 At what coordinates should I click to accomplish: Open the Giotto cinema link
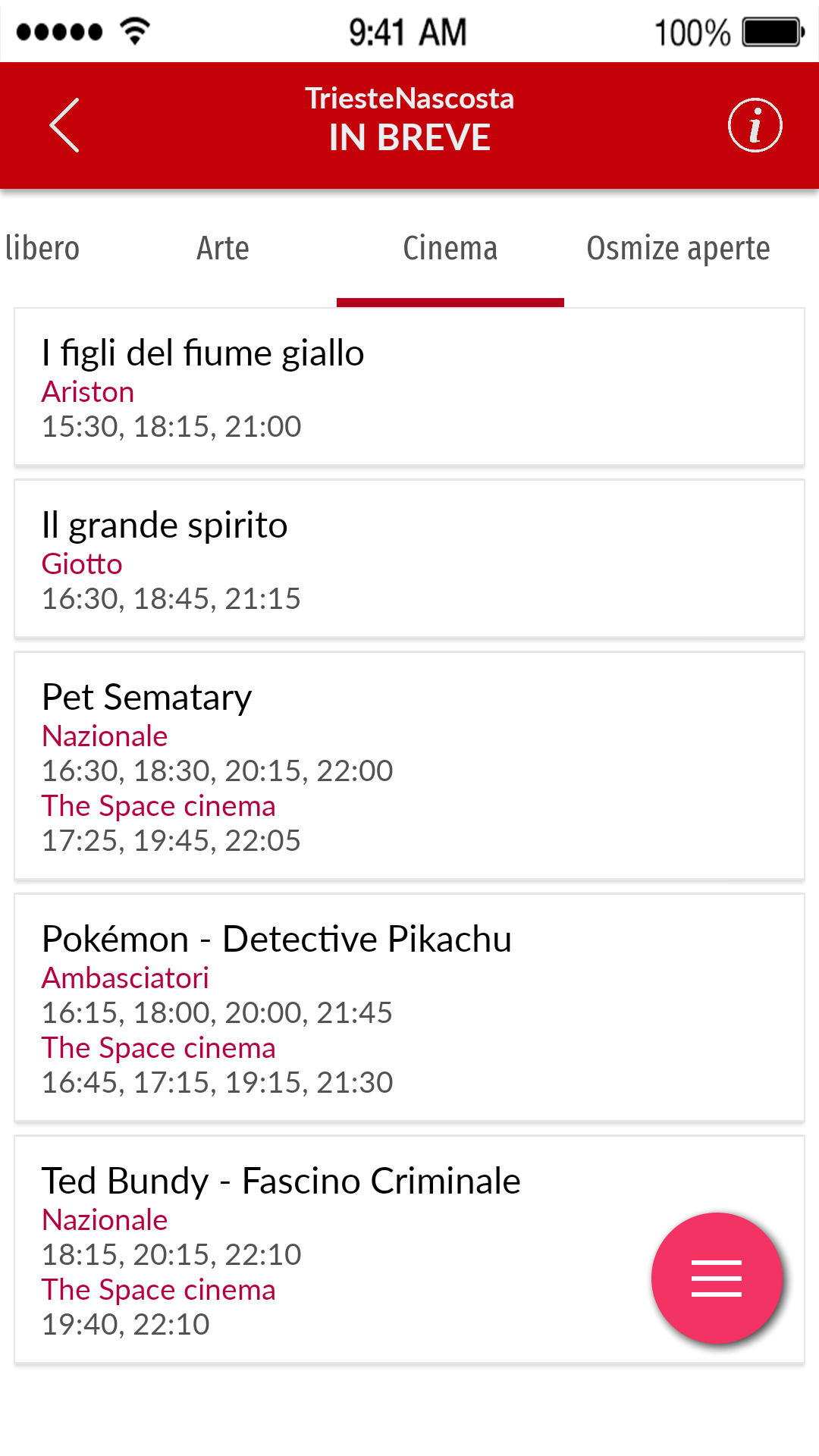pos(82,564)
